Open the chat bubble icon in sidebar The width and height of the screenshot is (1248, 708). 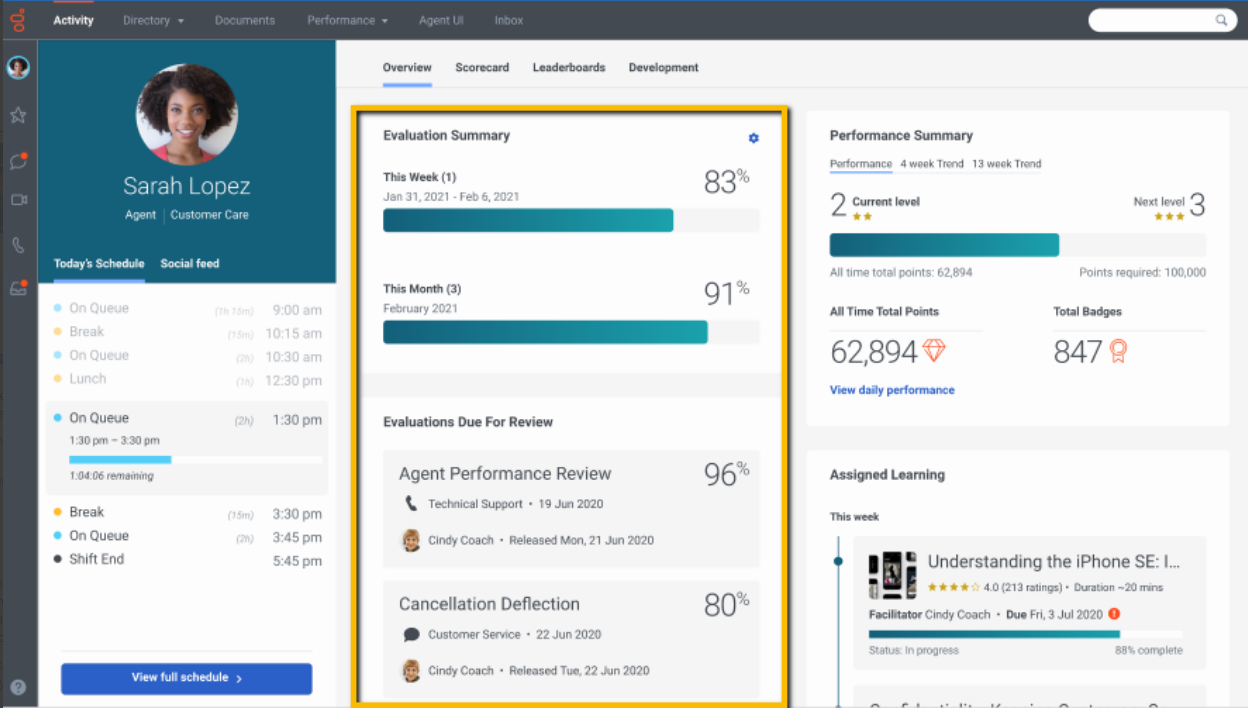coord(18,160)
